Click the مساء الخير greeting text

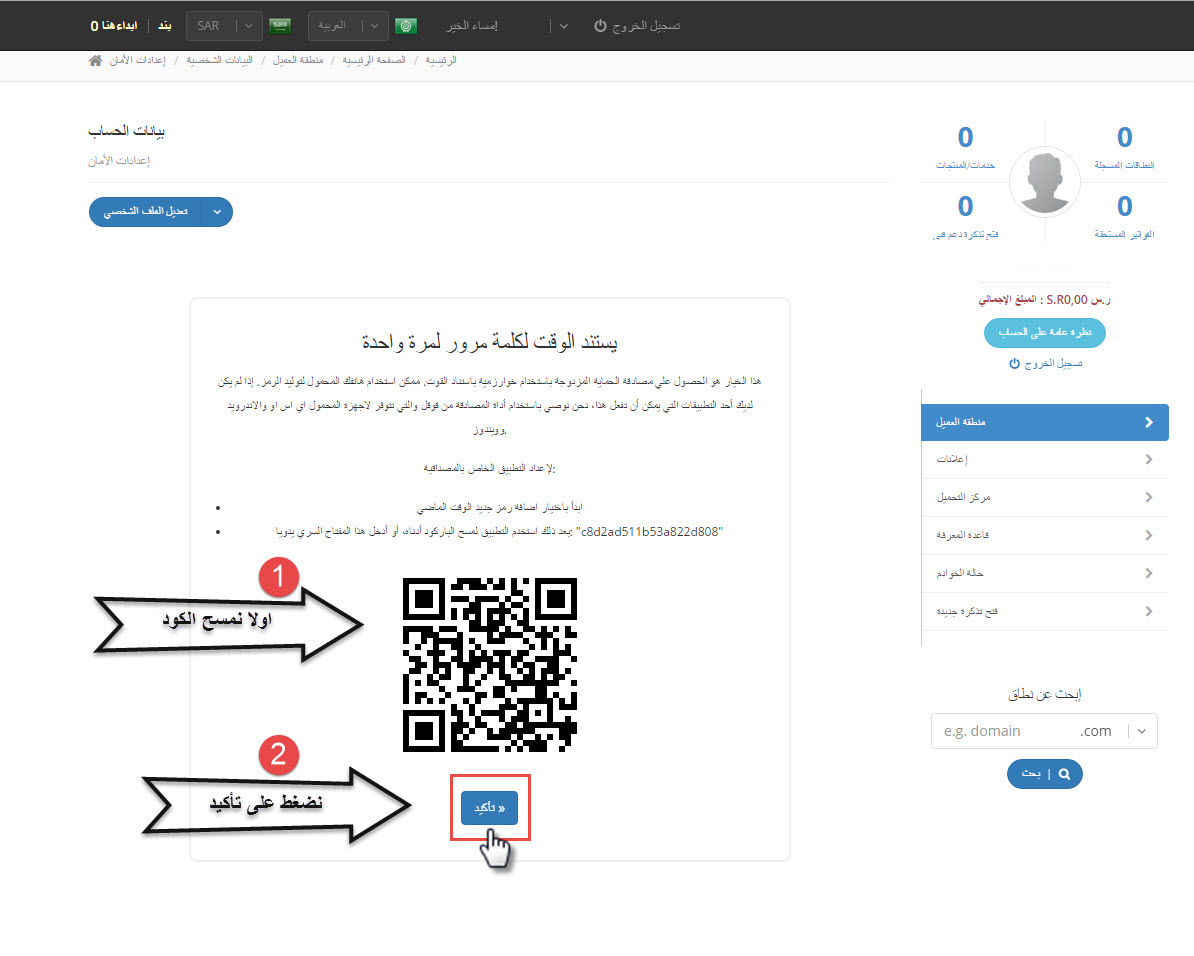[x=472, y=26]
